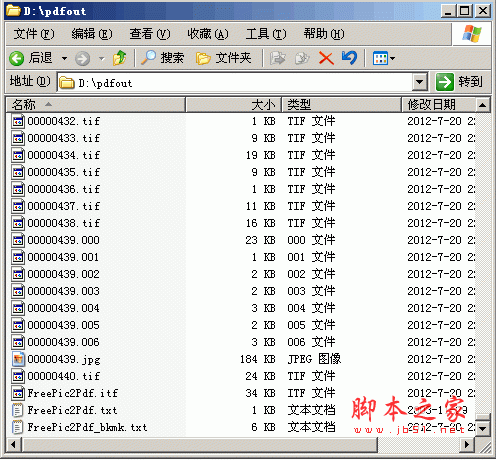Sort by the 修改日期 column header
Image resolution: width=496 pixels, height=460 pixels.
(439, 105)
